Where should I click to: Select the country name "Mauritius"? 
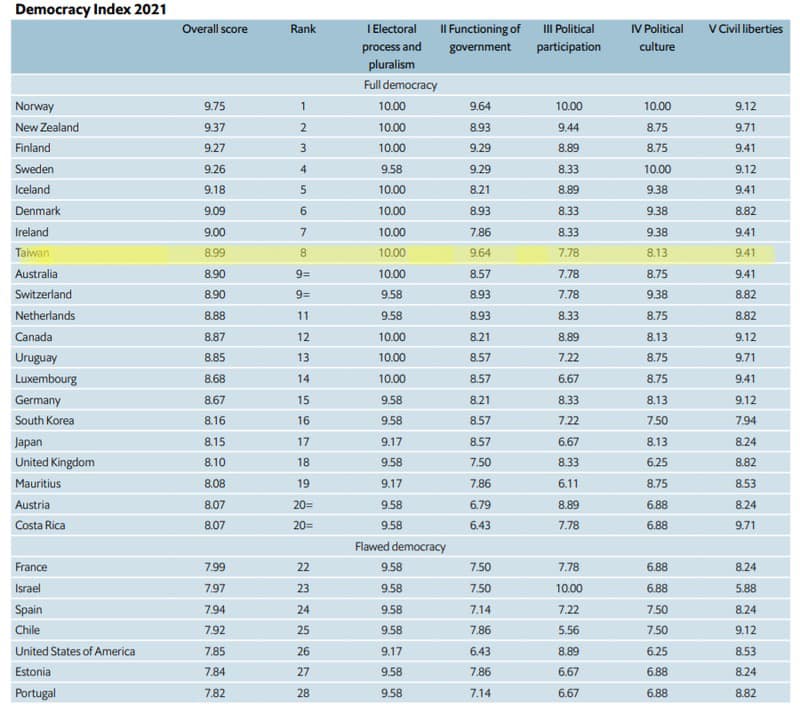tap(38, 484)
